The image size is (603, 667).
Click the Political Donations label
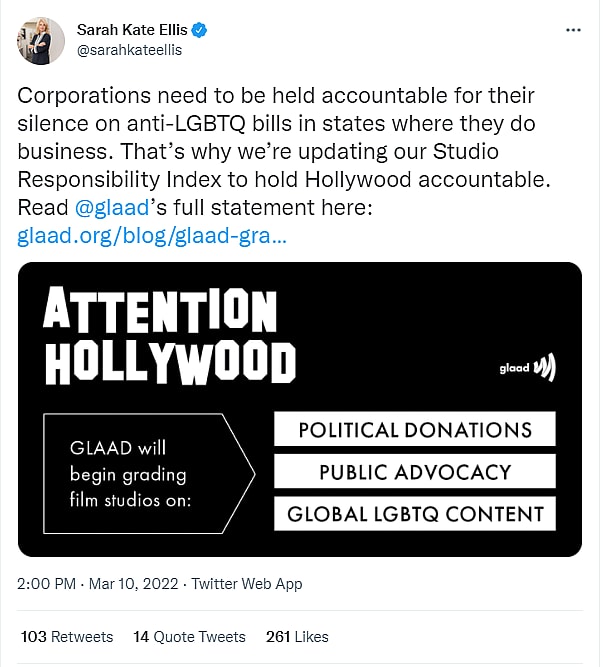[x=415, y=430]
